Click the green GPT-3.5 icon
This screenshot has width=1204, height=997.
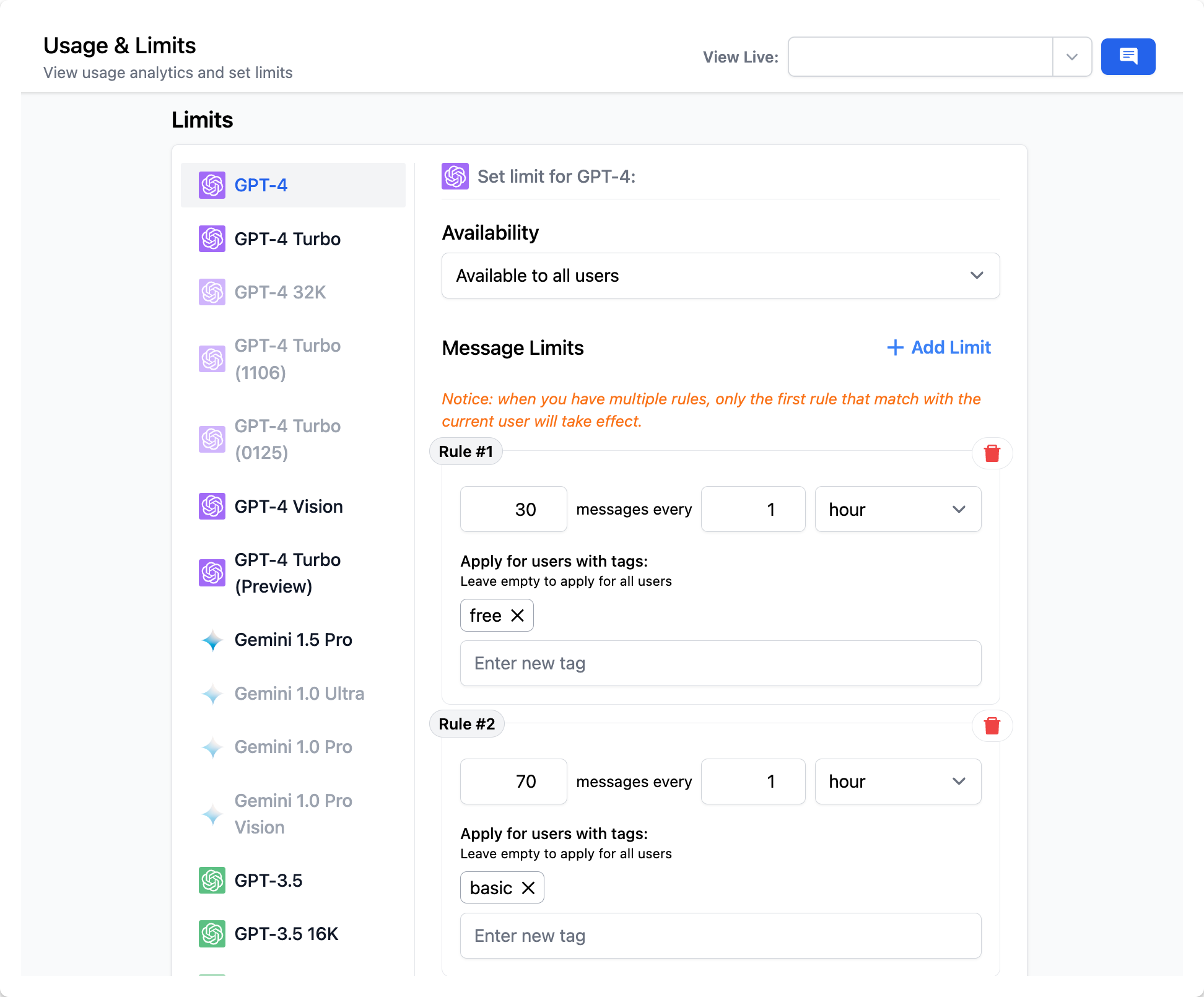212,881
